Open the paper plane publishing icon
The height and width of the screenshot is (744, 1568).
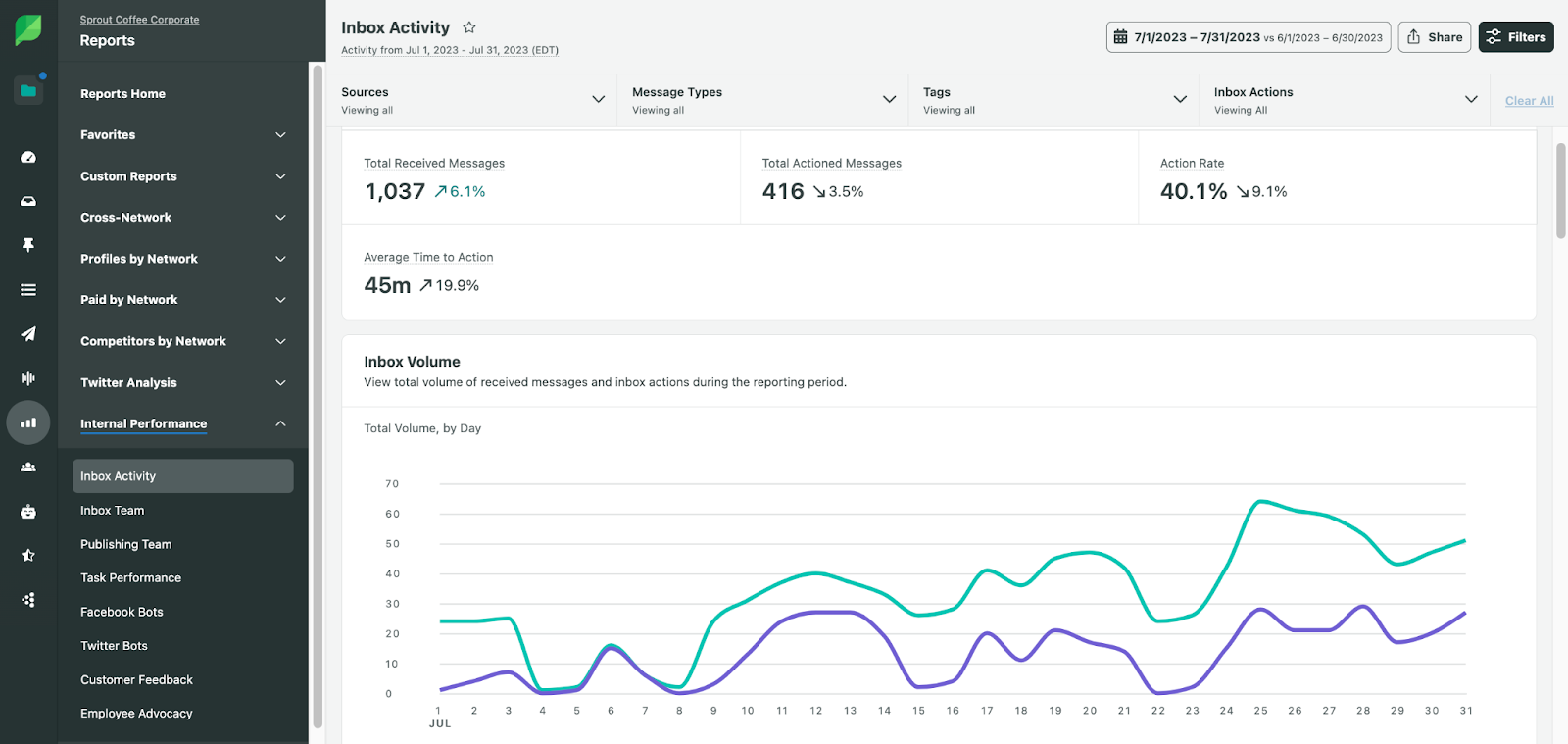pyautogui.click(x=28, y=334)
